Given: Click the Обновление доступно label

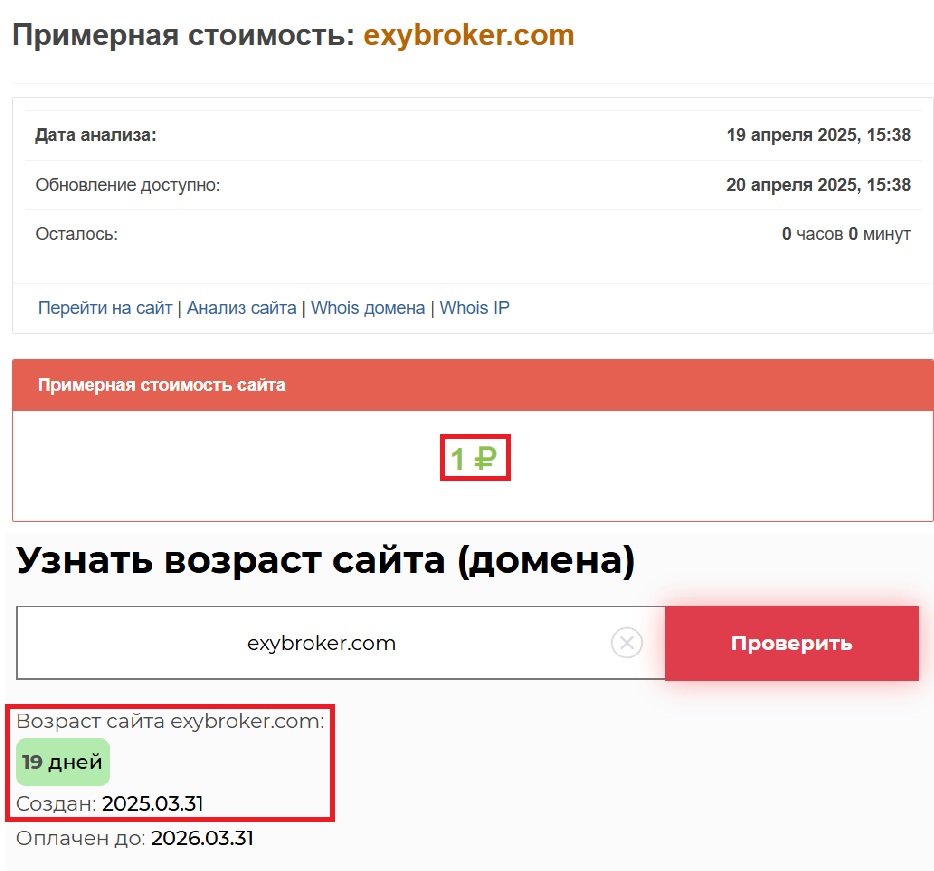Looking at the screenshot, I should pos(128,185).
